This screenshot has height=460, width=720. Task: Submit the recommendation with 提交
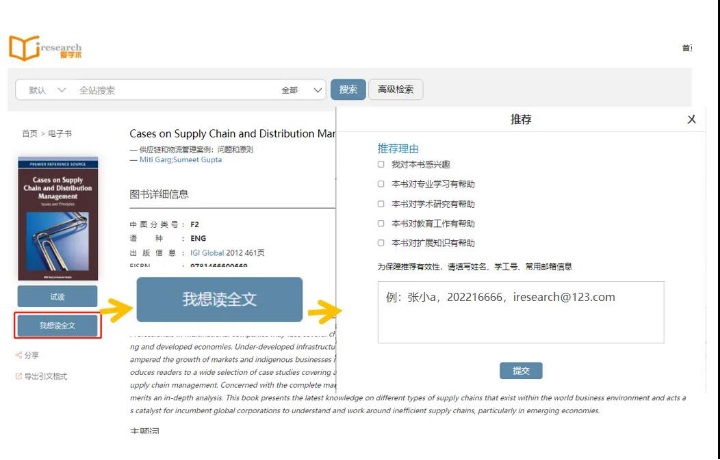click(520, 371)
